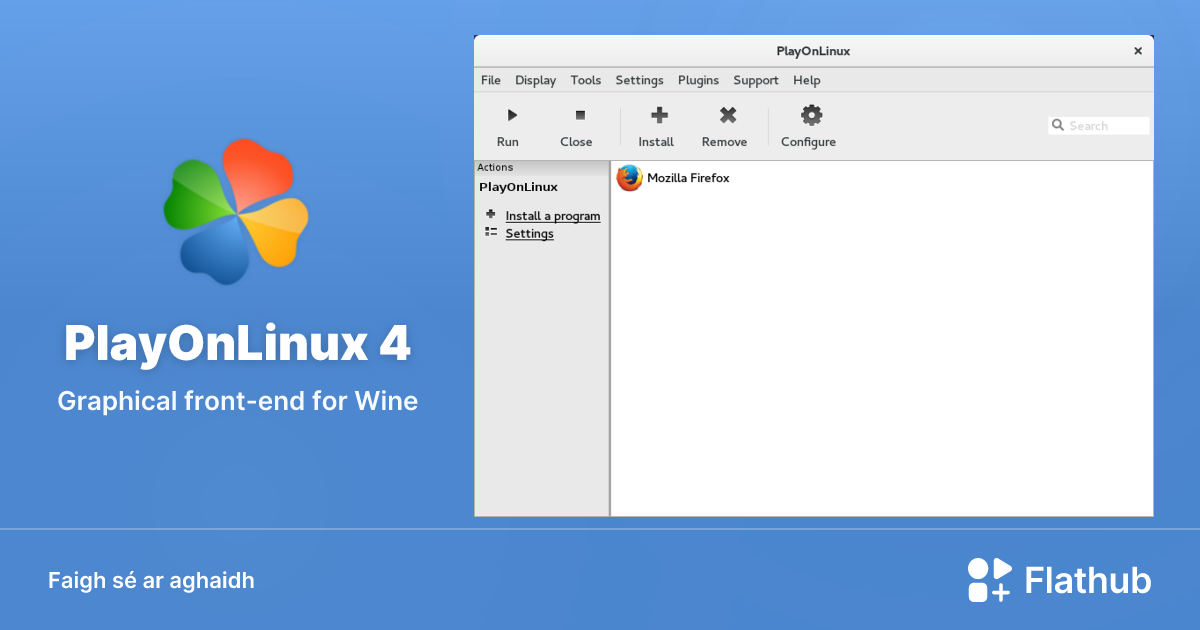The image size is (1200, 630).
Task: Click the list icon beside Settings action
Action: [490, 231]
